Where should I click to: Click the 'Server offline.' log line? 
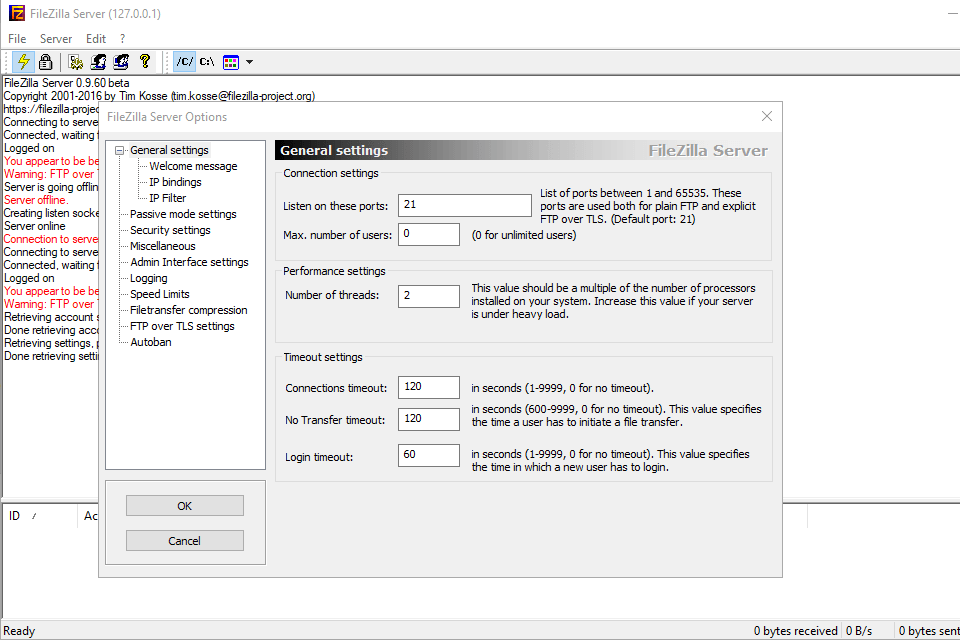[x=36, y=200]
